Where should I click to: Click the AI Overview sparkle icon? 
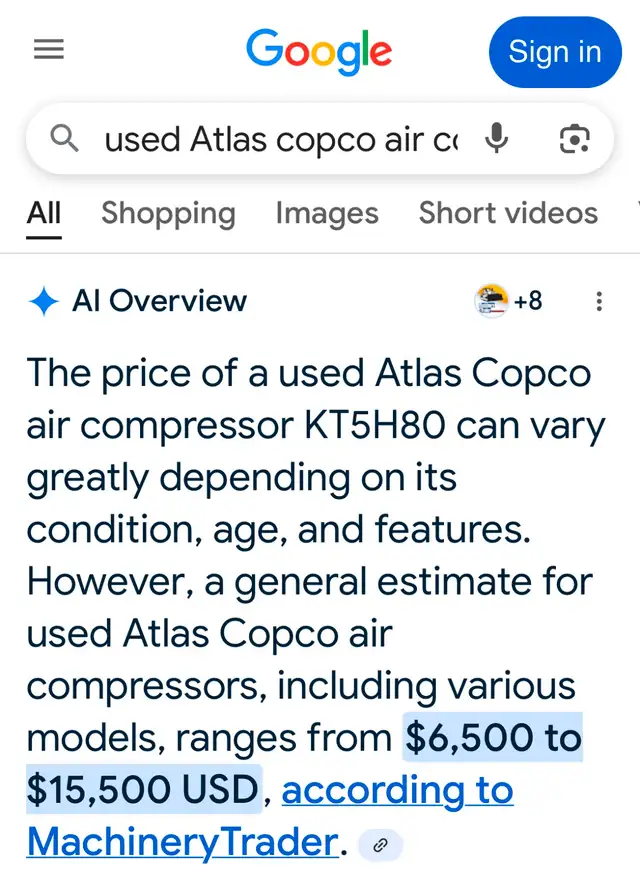pos(44,301)
